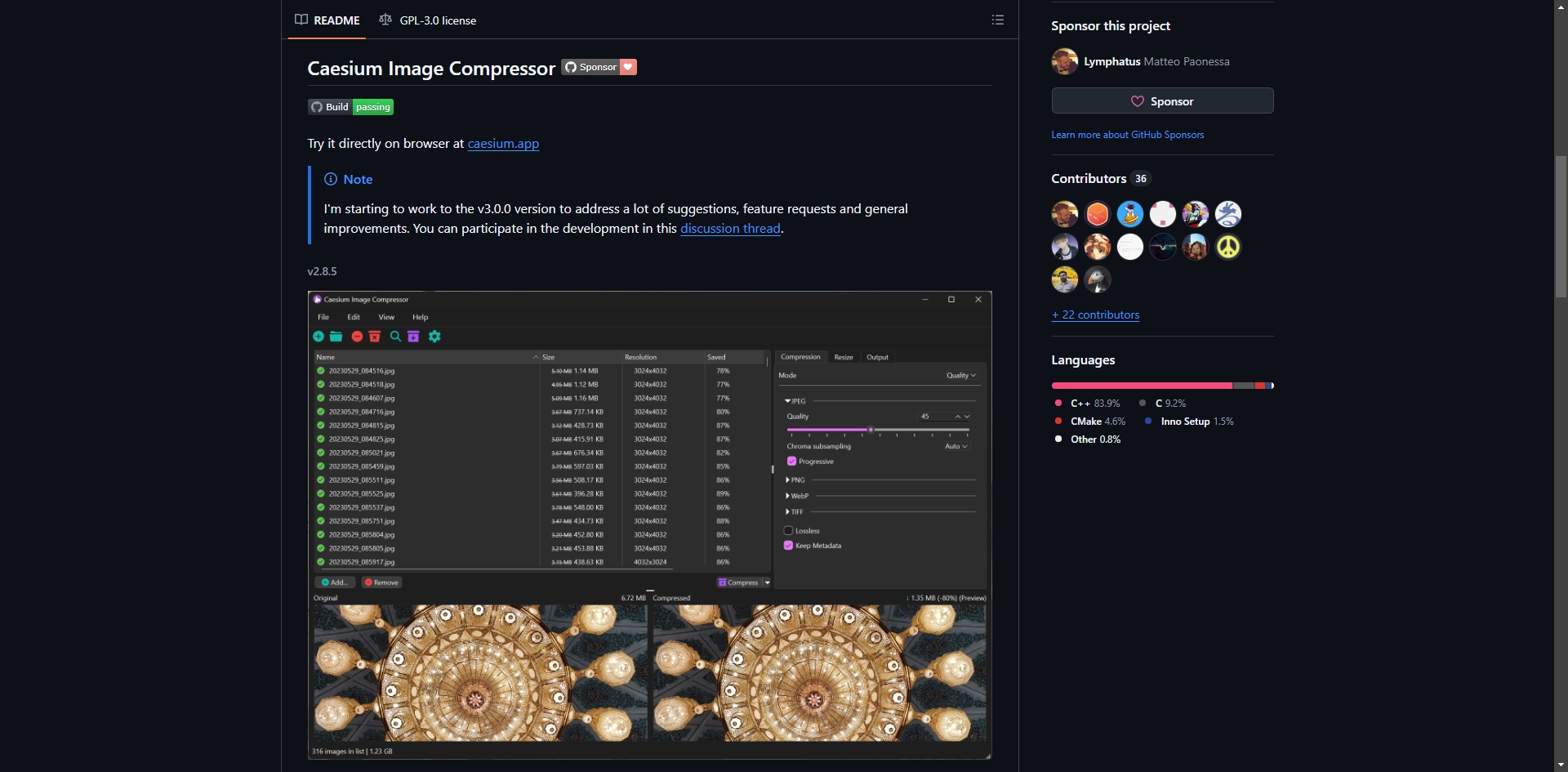This screenshot has height=772, width=1568.
Task: Open contributor avatar showing astronaut on planet
Action: 1130,214
